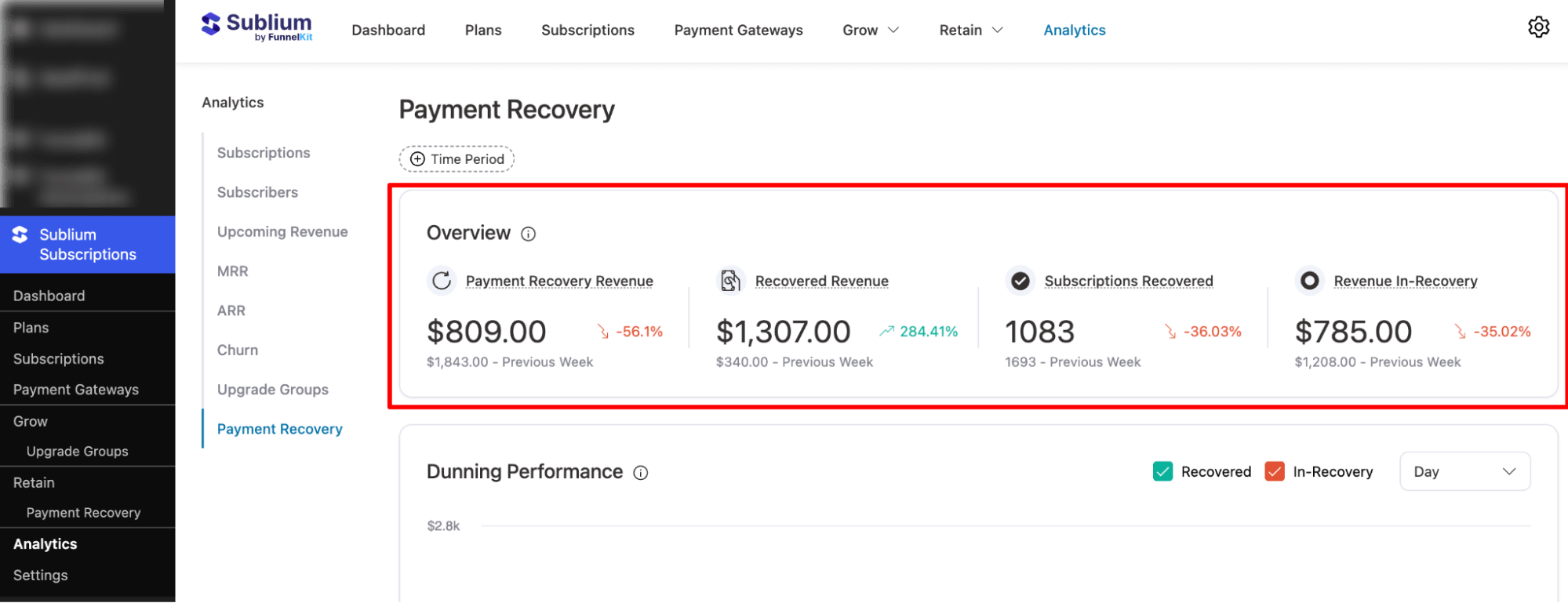Click Sublium Subscriptions in the admin sidebar
Screen dimensions: 1568x603
tap(87, 245)
